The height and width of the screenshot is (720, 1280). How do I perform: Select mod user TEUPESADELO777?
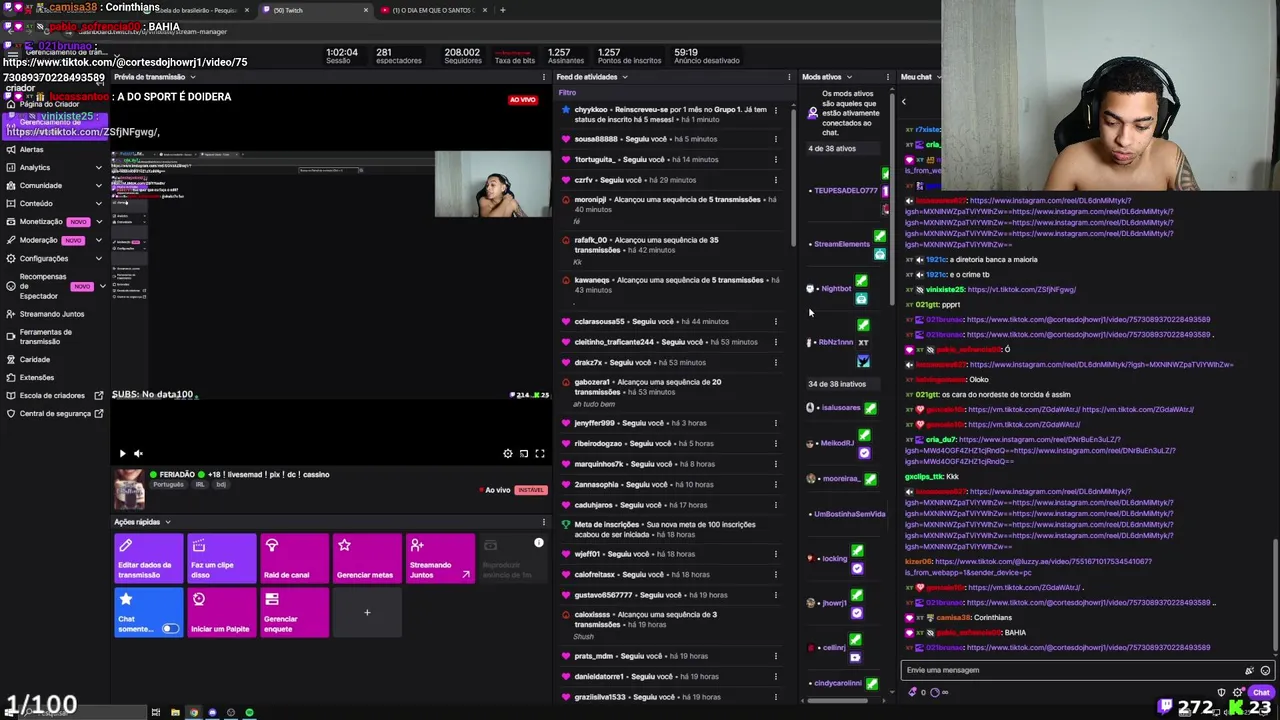[846, 190]
